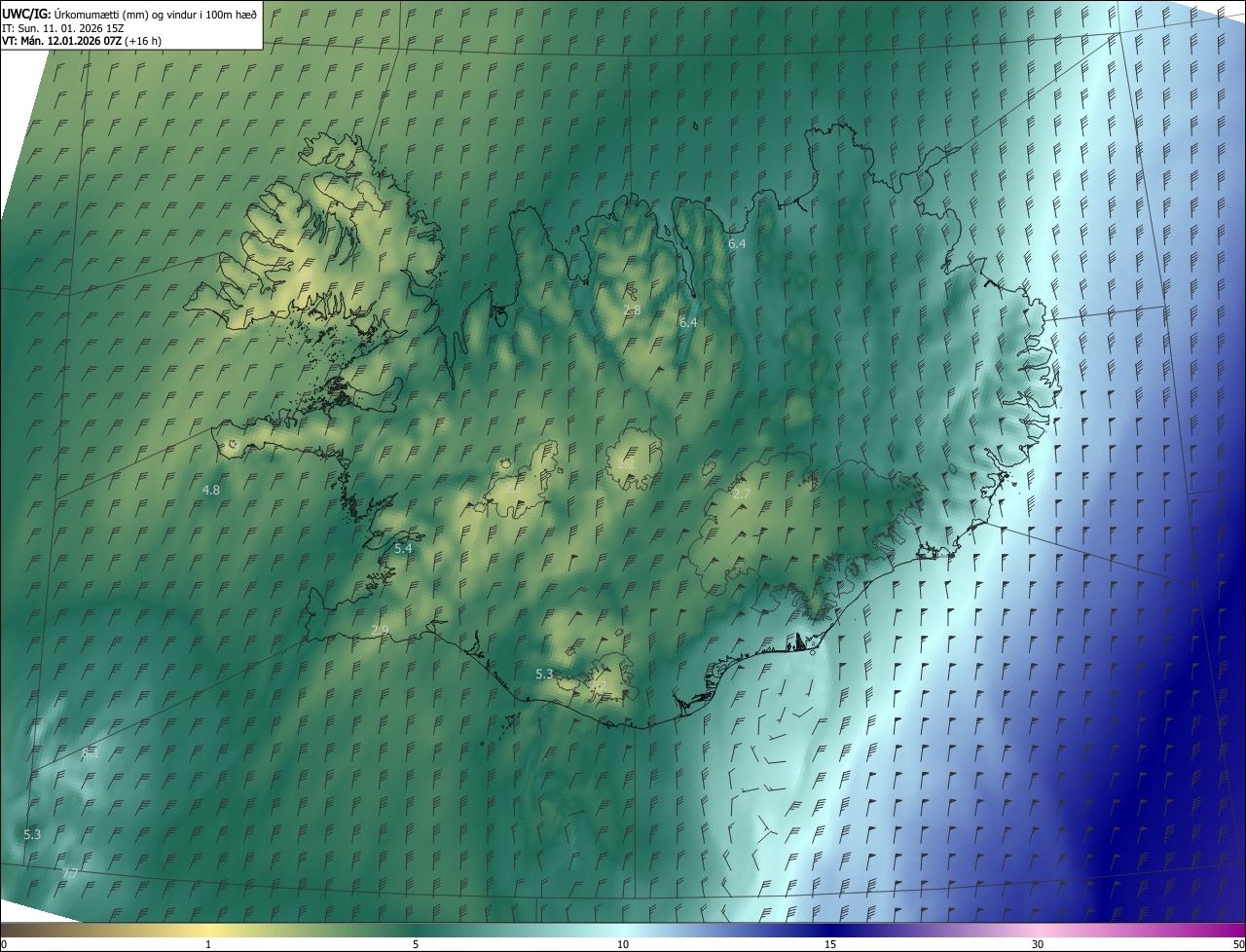Click the '1' tick on the color scale
Image resolution: width=1246 pixels, height=952 pixels.
208,944
